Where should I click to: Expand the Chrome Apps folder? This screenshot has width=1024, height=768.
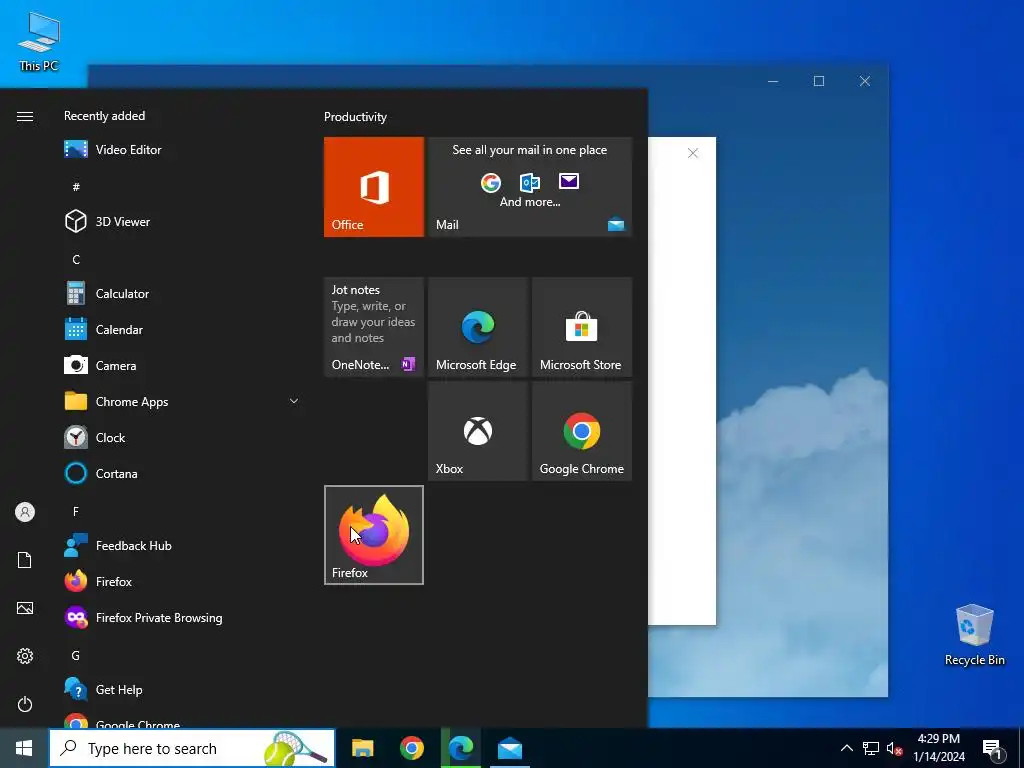(x=183, y=401)
